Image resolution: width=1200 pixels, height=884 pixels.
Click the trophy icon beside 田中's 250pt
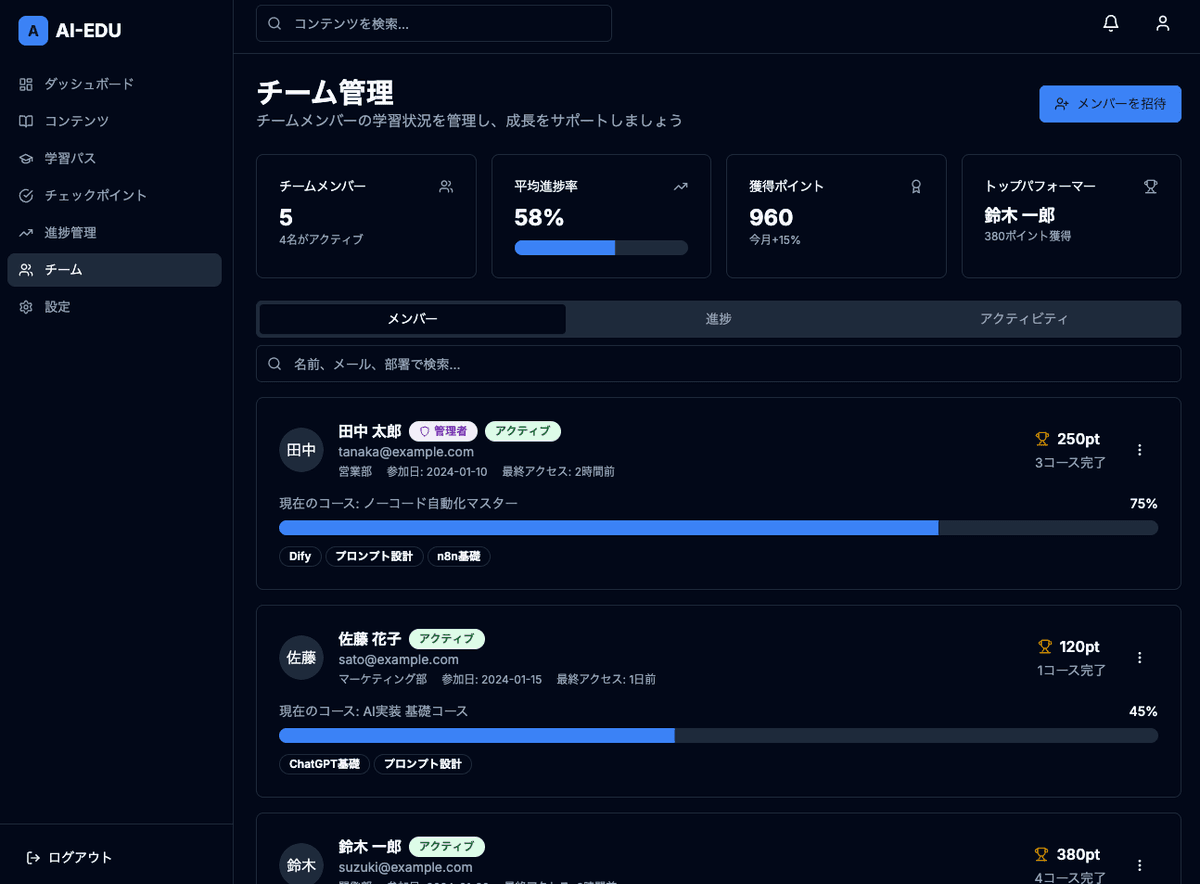1040,438
